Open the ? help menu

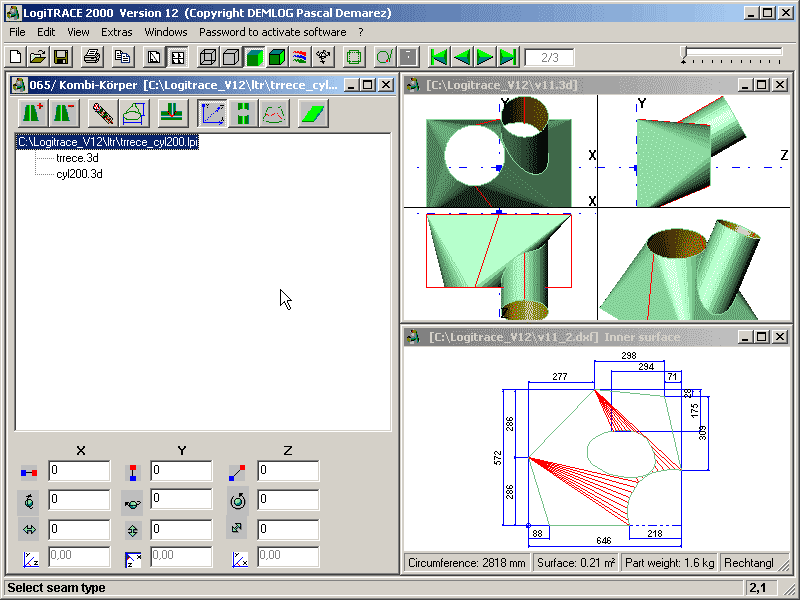click(x=361, y=32)
